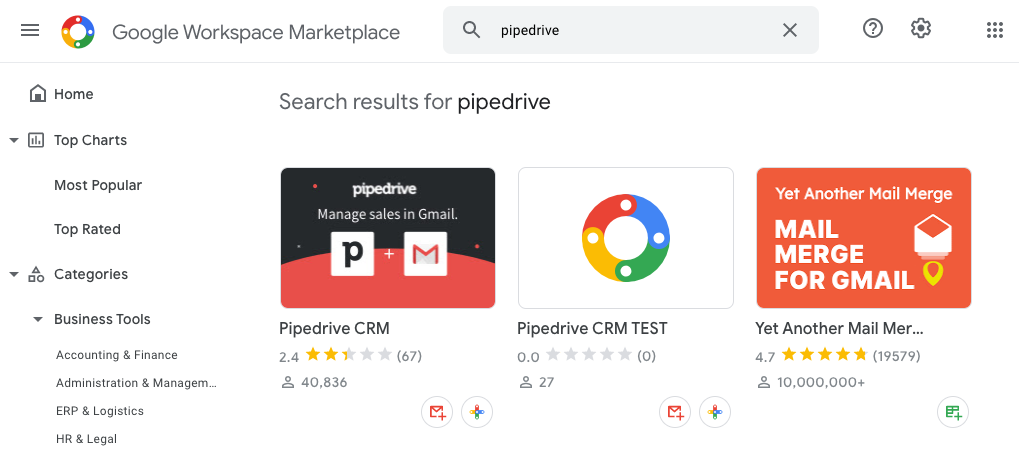
Task: Open the Yet Another Mail Merge thumbnail
Action: click(864, 238)
